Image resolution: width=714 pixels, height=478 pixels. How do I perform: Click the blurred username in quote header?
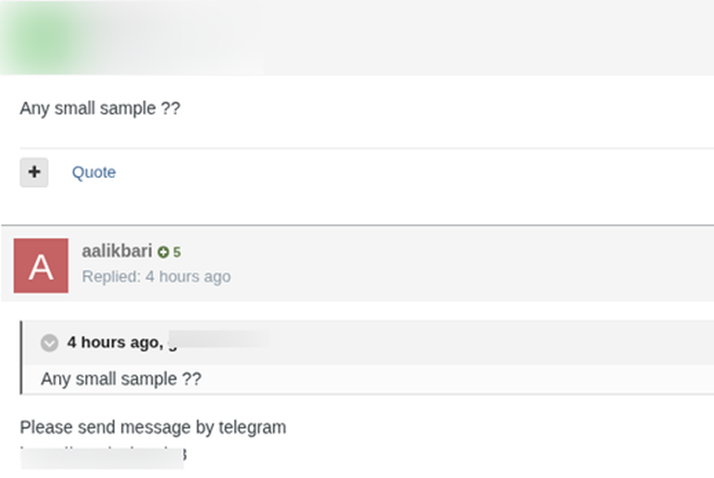coord(217,342)
